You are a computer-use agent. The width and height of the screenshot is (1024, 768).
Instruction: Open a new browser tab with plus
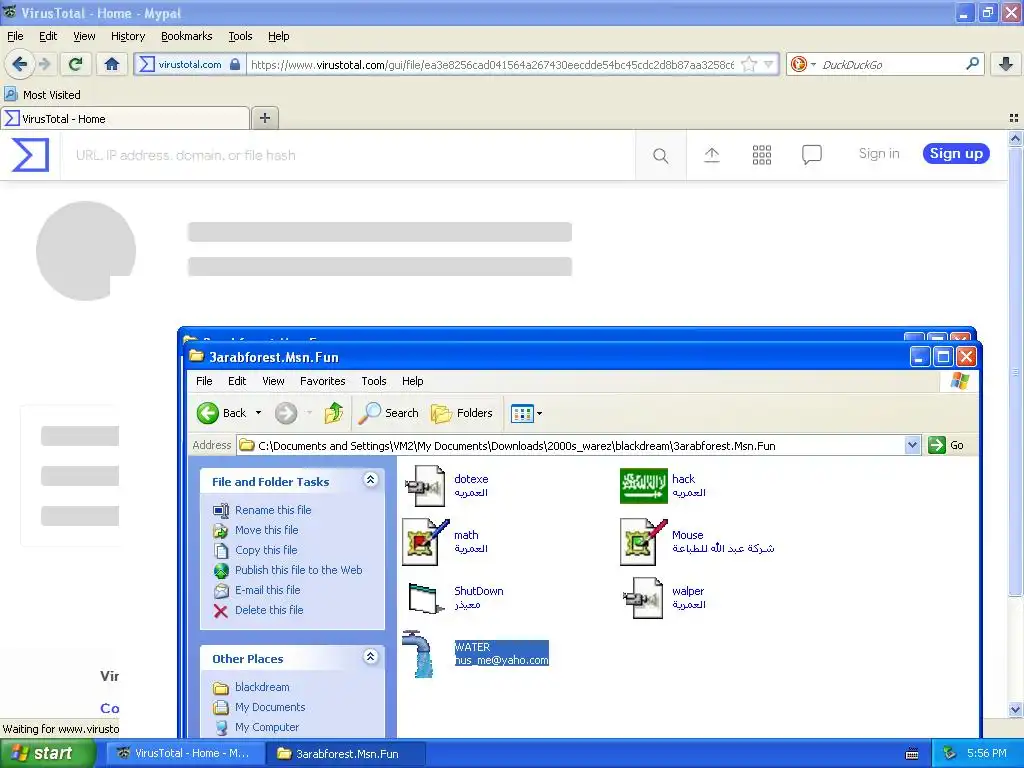[264, 118]
